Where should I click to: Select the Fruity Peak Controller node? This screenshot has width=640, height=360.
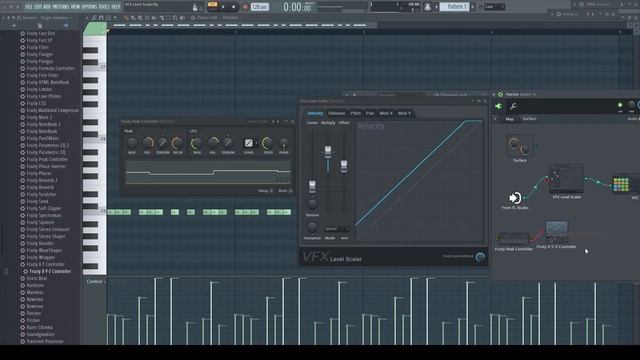pyautogui.click(x=513, y=238)
